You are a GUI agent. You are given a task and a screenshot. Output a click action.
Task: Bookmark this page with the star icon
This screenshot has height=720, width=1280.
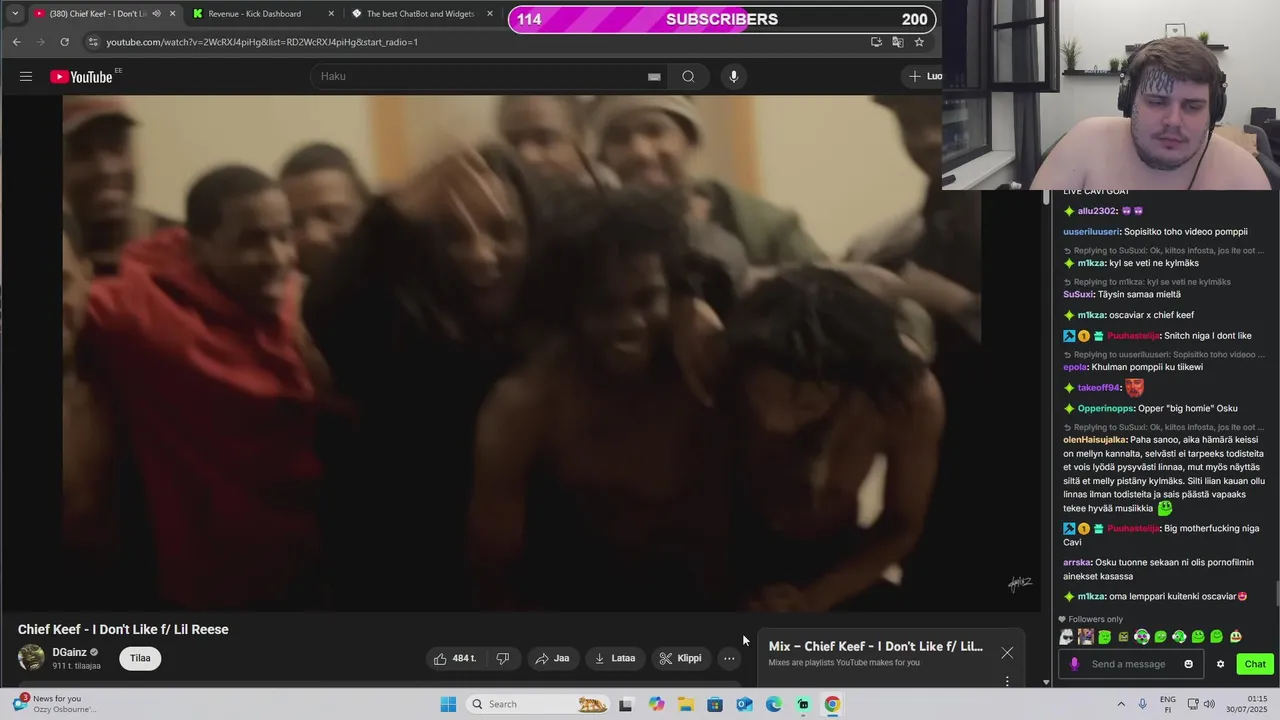(920, 42)
